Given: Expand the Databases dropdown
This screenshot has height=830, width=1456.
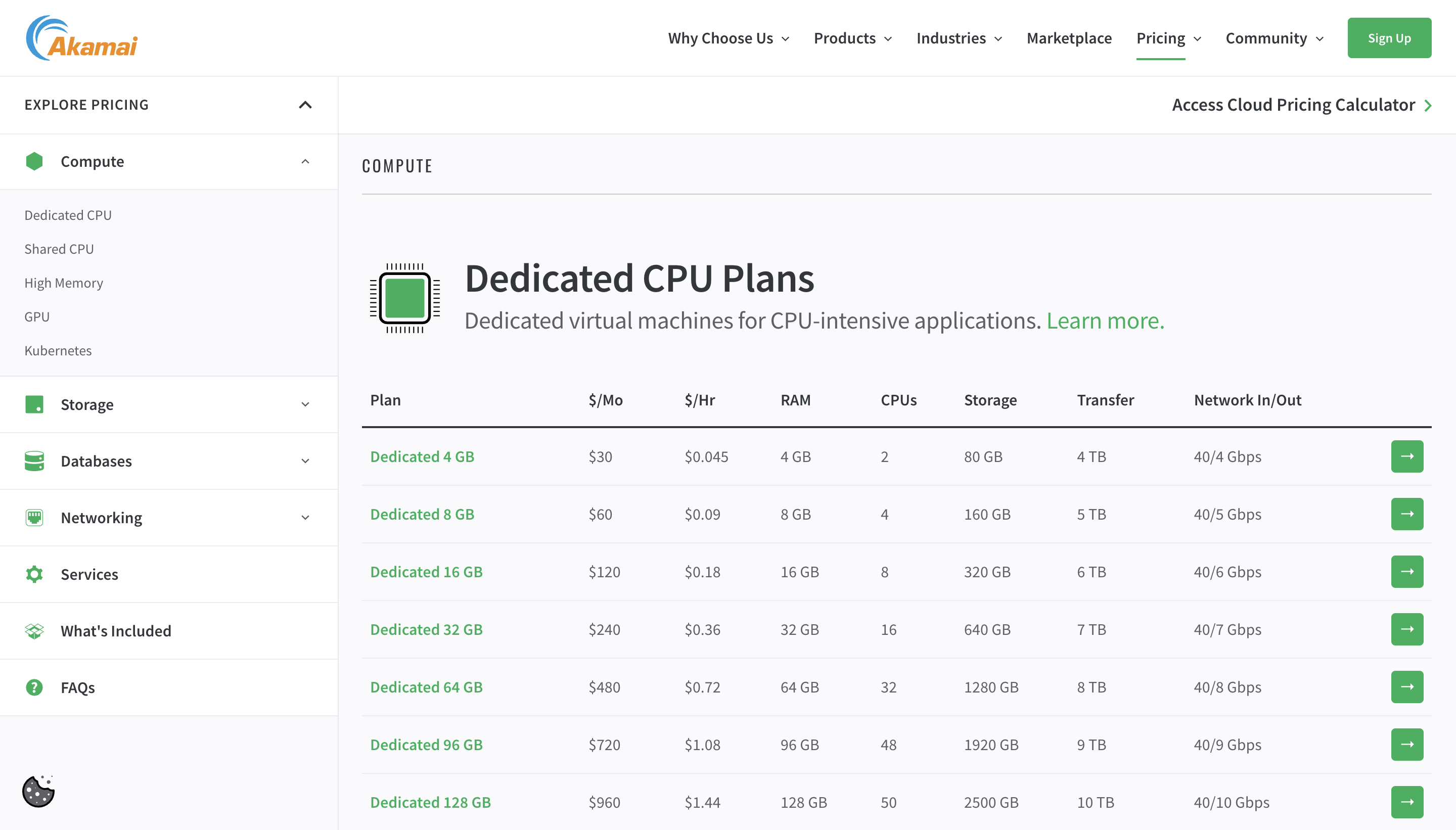Looking at the screenshot, I should (x=168, y=461).
